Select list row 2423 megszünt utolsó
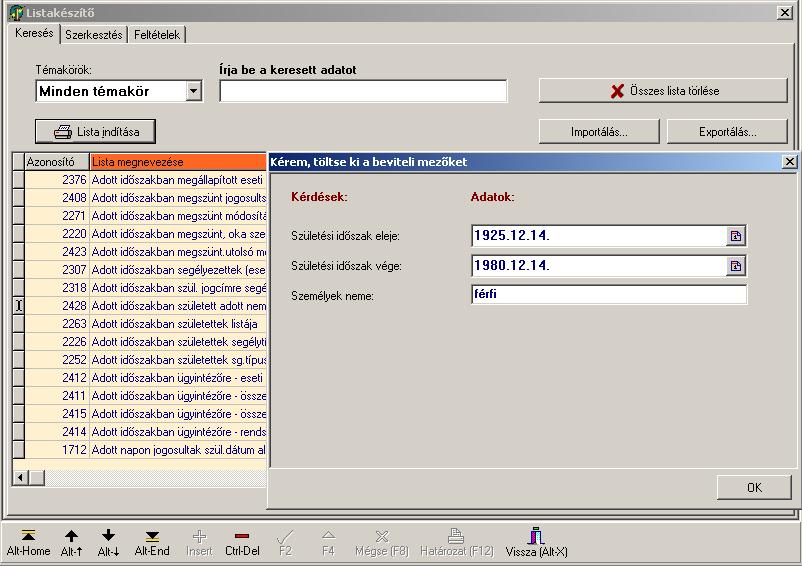This screenshot has width=802, height=566. tap(145, 252)
